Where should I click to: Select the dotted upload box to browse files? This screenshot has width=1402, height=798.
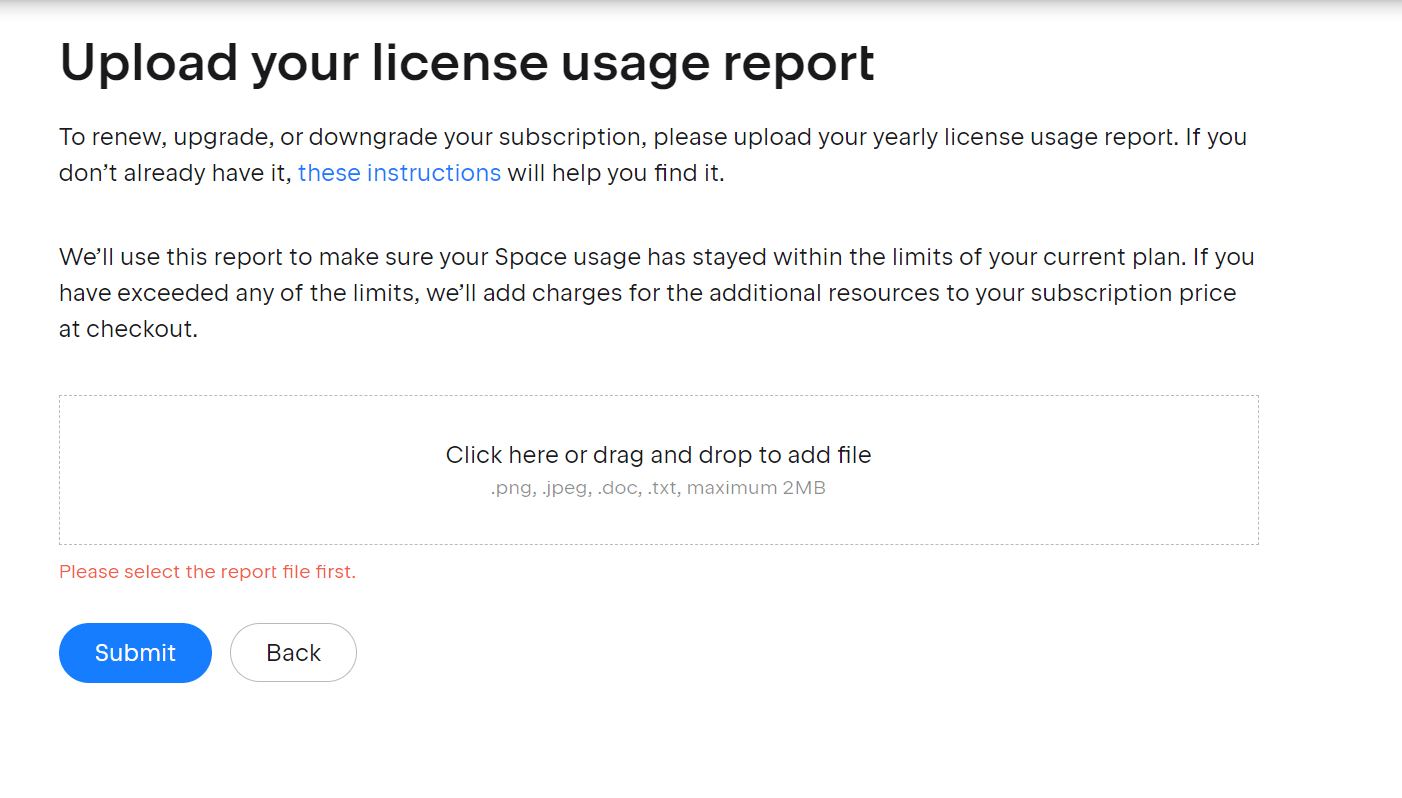[x=658, y=470]
